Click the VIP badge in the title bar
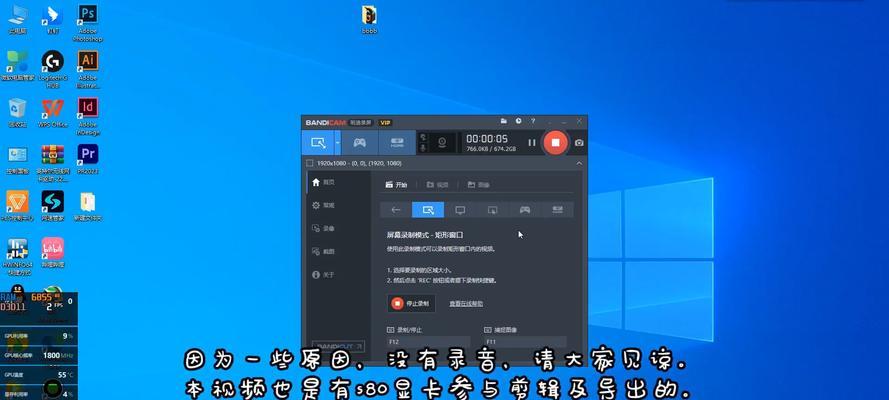The image size is (889, 400). click(386, 122)
